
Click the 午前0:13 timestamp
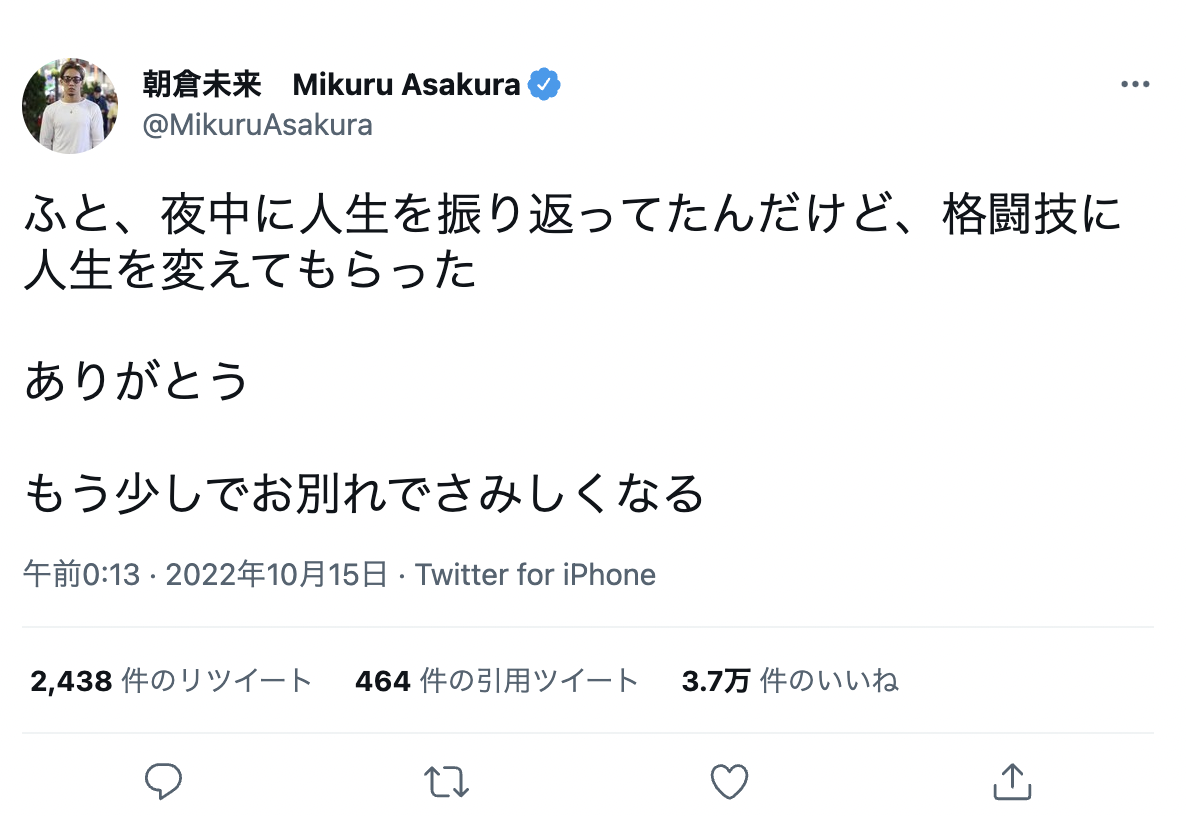[82, 575]
